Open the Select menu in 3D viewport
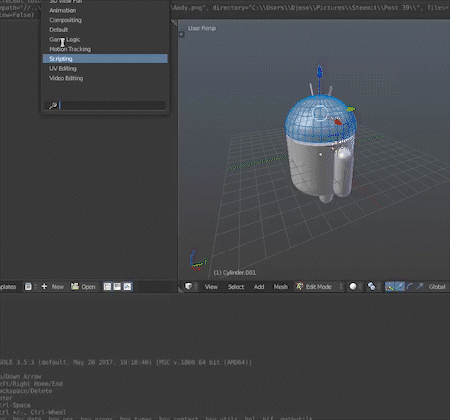The image size is (450, 420). click(x=236, y=287)
